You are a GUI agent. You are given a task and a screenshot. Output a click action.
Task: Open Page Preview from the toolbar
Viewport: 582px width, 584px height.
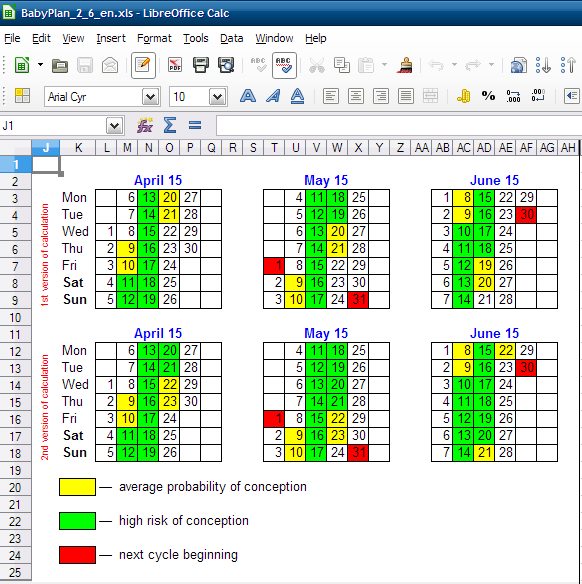coord(226,65)
